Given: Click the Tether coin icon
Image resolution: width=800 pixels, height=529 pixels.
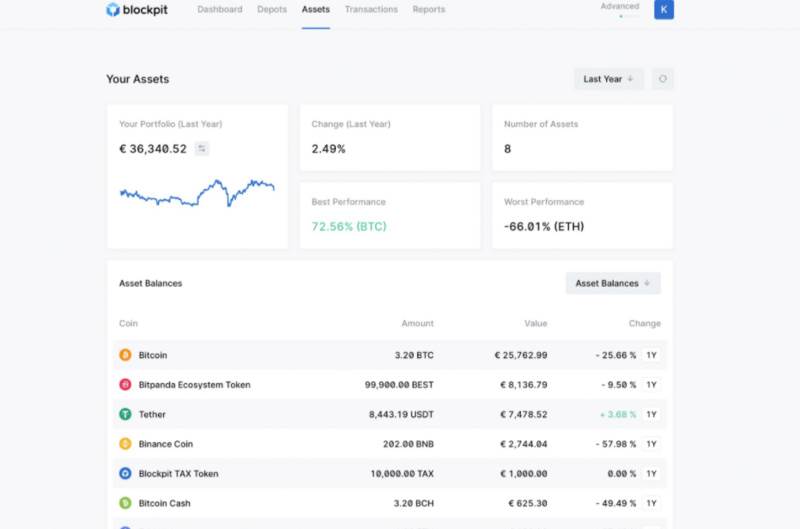Looking at the screenshot, I should point(125,414).
